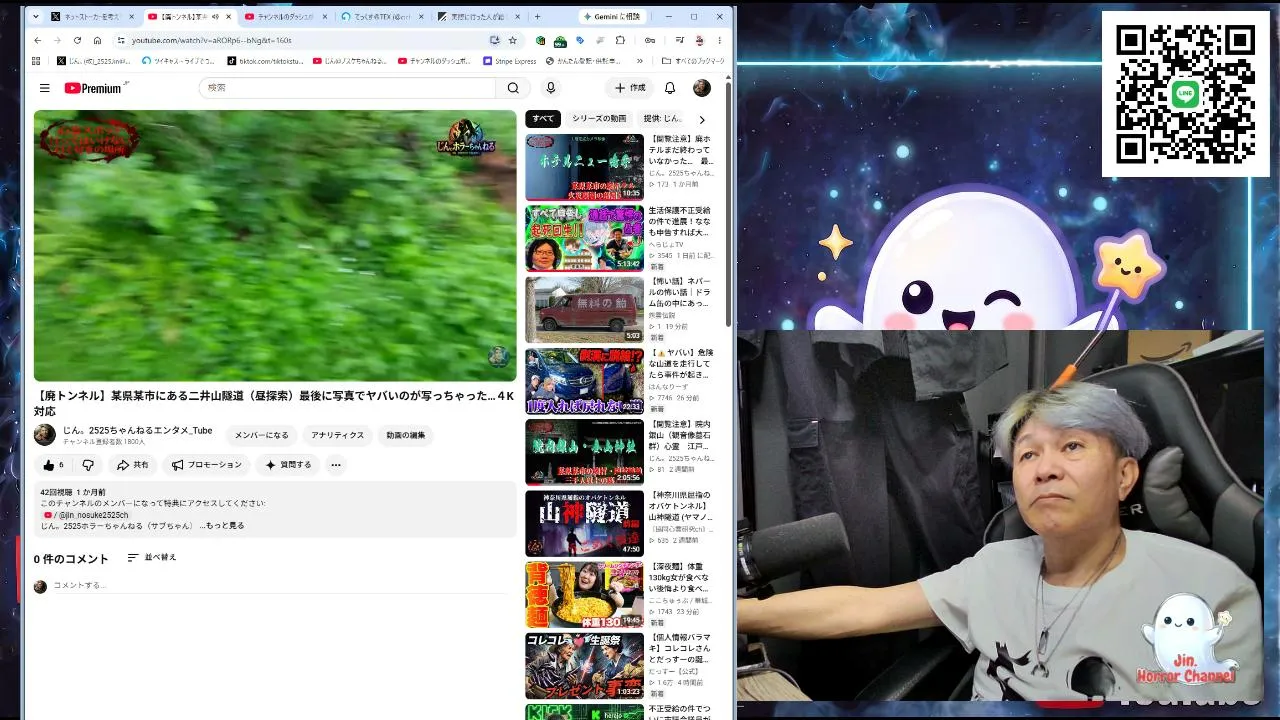Open the コレコレ 1:03:23 video thumbnail
The image size is (1280, 720).
585,666
